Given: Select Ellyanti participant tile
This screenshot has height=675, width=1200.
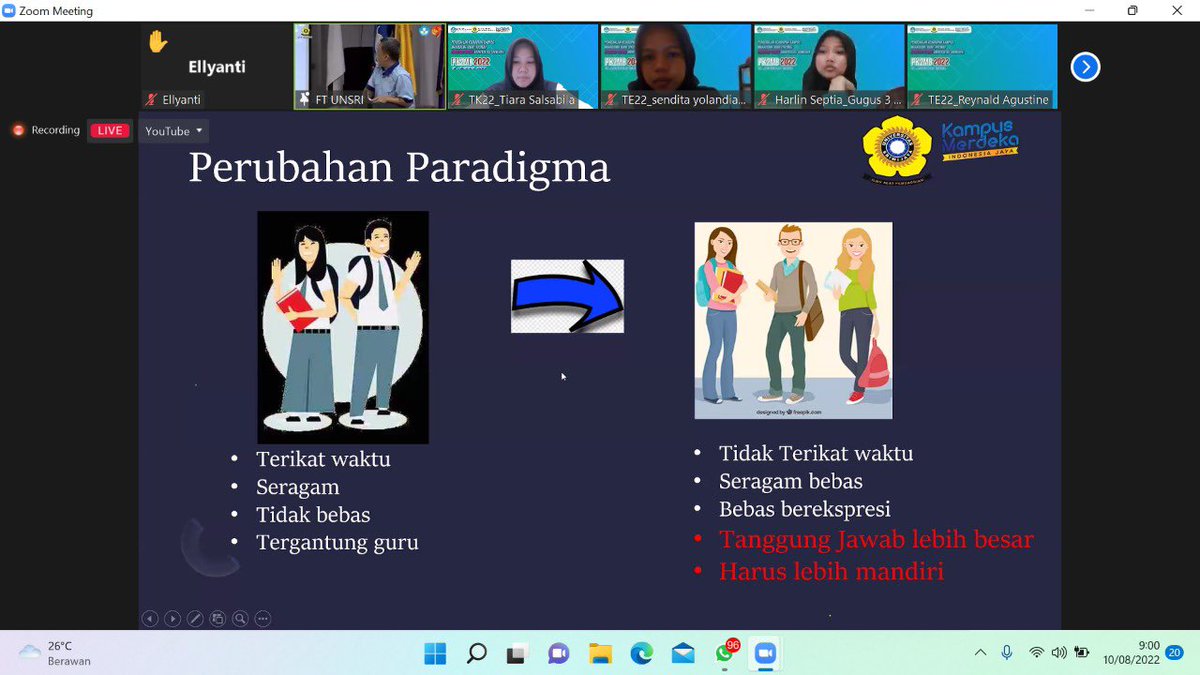Looking at the screenshot, I should [215, 67].
